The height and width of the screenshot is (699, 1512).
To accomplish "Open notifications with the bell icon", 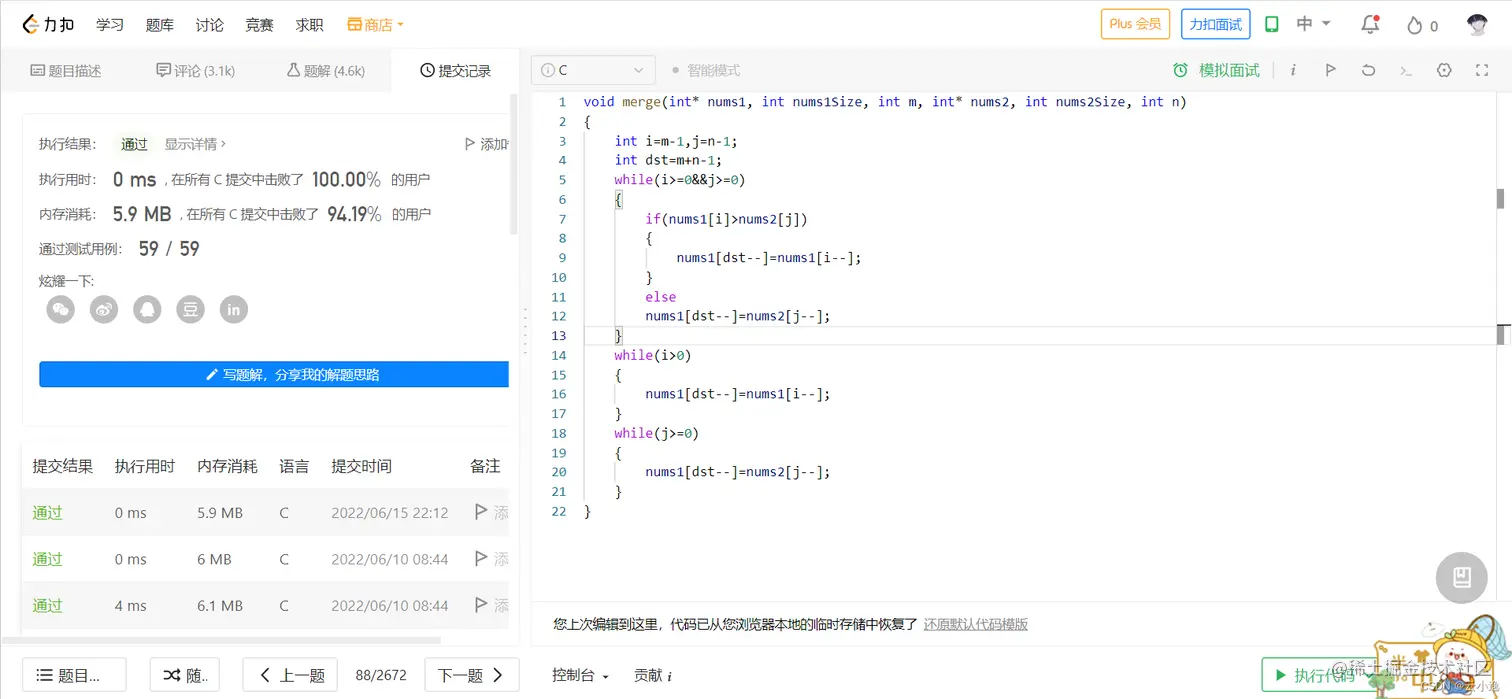I will coord(1370,24).
